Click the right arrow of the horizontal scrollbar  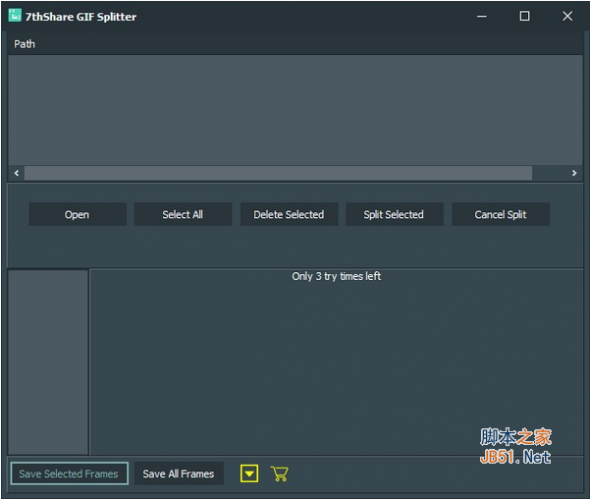[x=574, y=173]
